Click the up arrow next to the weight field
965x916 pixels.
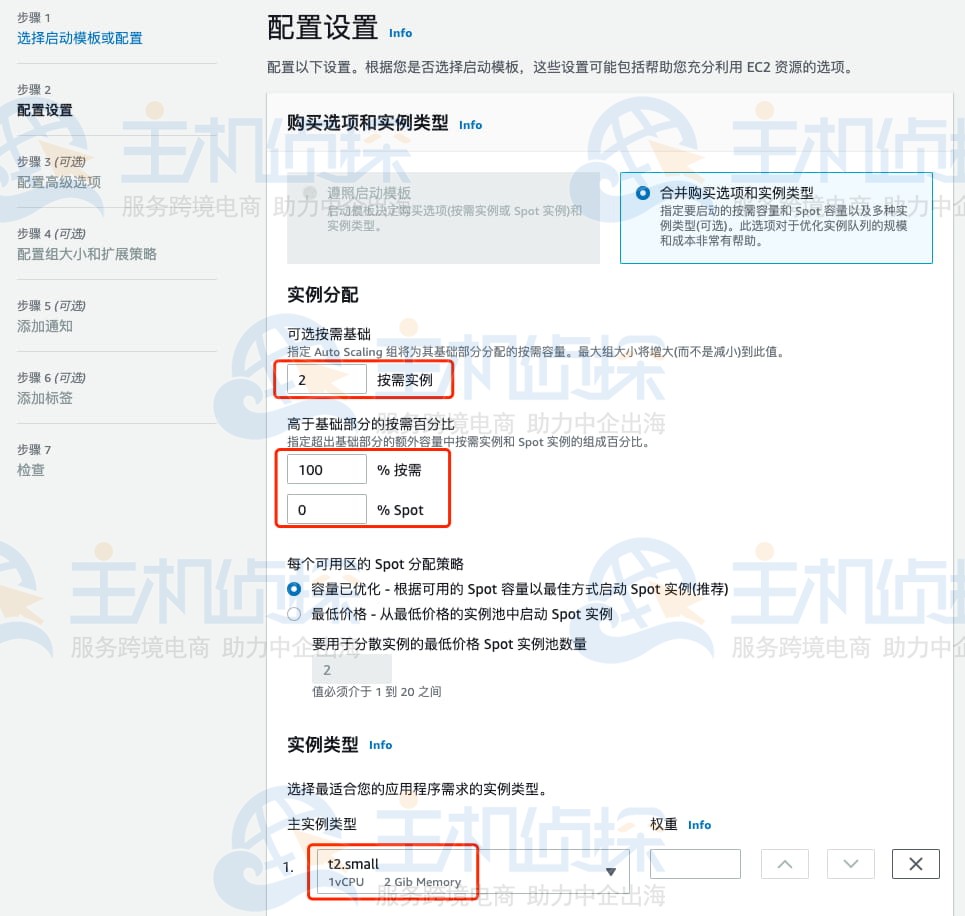coord(784,864)
